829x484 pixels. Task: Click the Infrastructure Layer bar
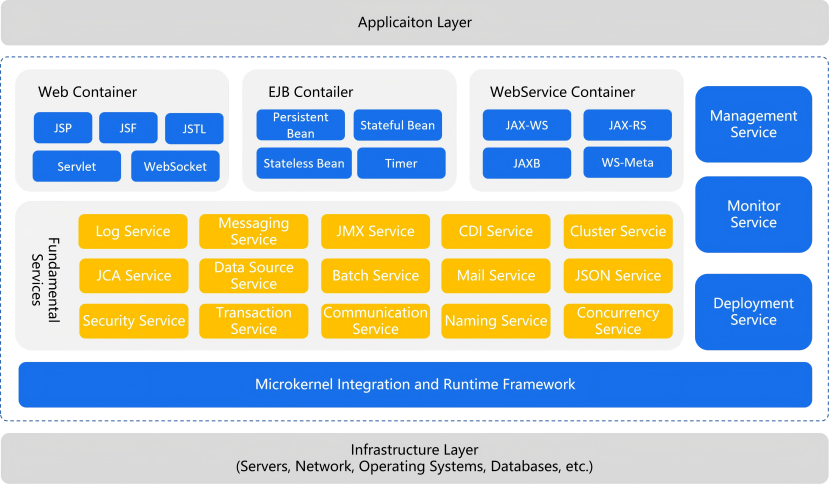coord(414,458)
